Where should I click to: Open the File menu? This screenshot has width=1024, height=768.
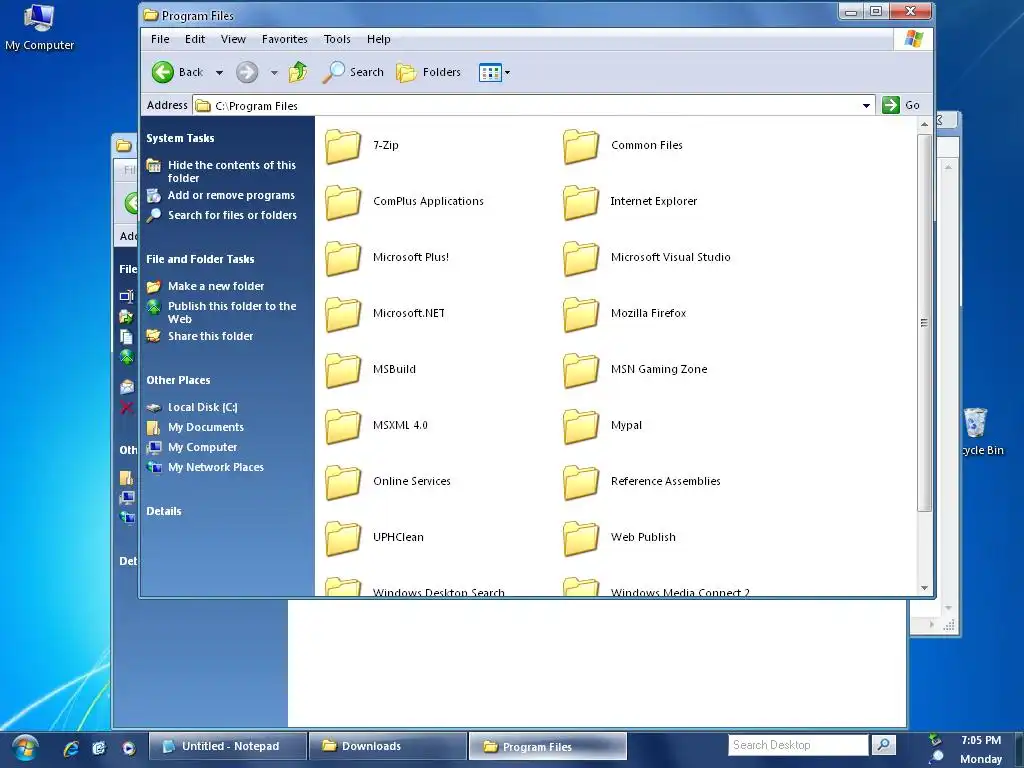pyautogui.click(x=160, y=39)
